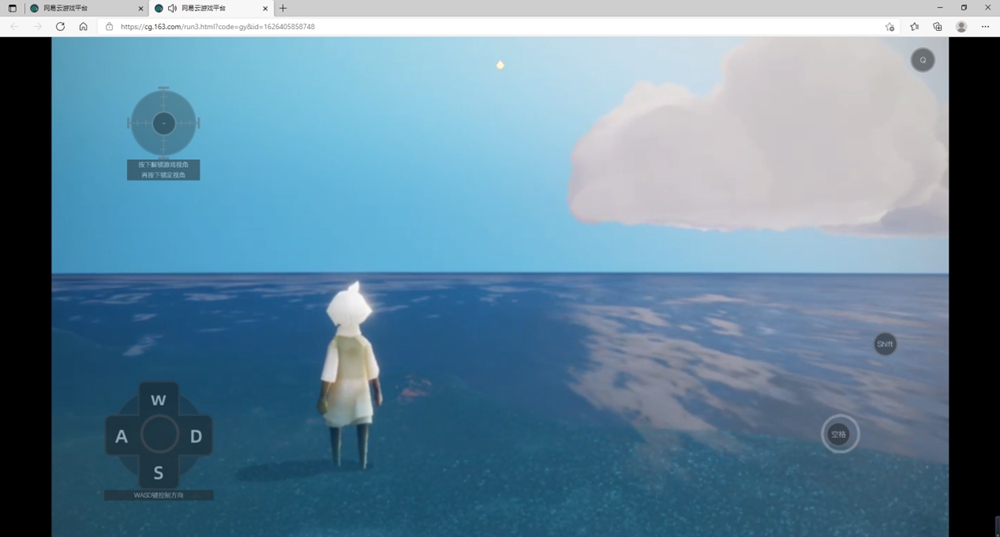Open the browser profile menu
Image resolution: width=1000 pixels, height=537 pixels.
click(x=961, y=27)
